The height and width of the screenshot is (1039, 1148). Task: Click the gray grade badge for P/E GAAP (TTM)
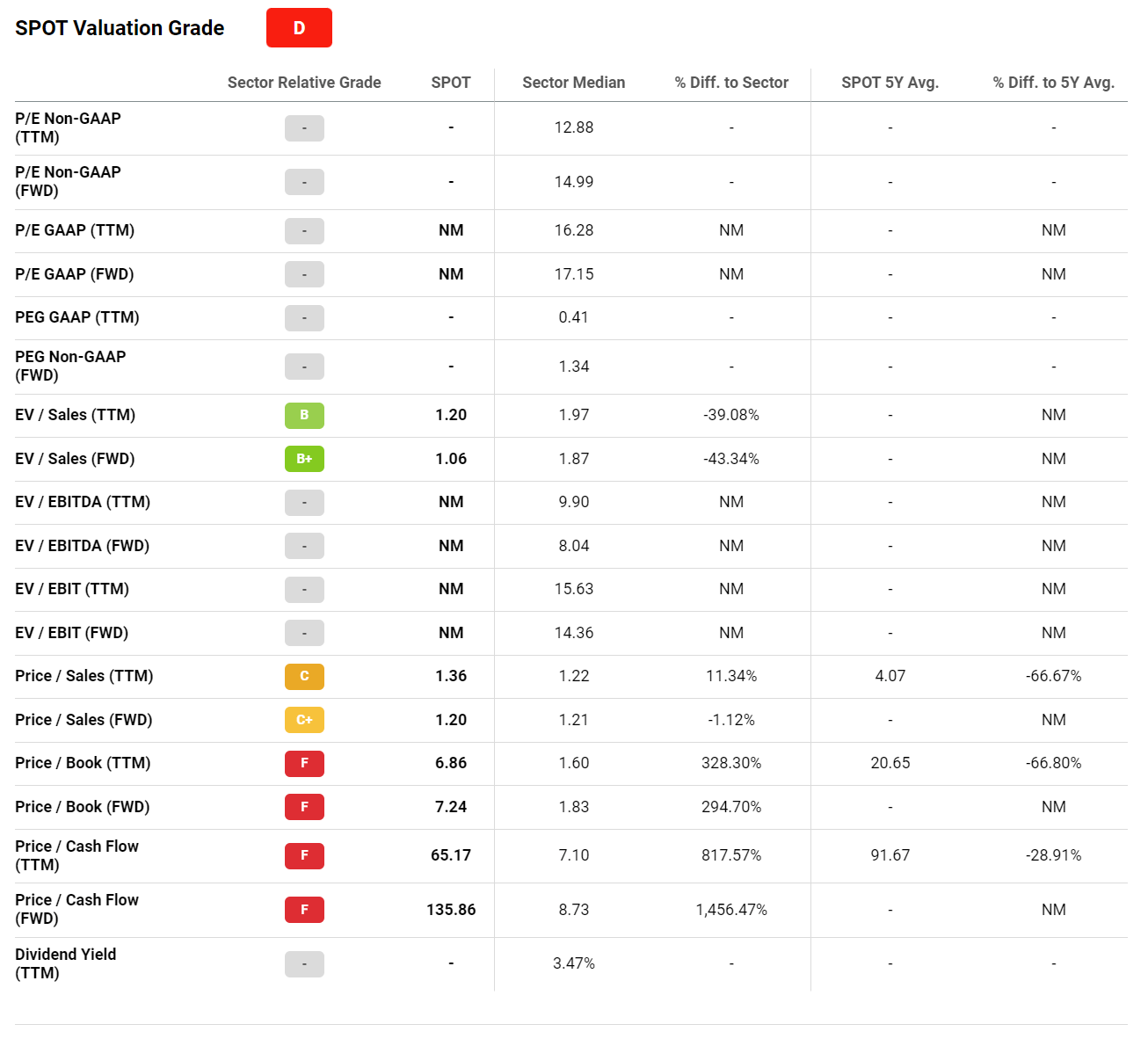(x=304, y=231)
